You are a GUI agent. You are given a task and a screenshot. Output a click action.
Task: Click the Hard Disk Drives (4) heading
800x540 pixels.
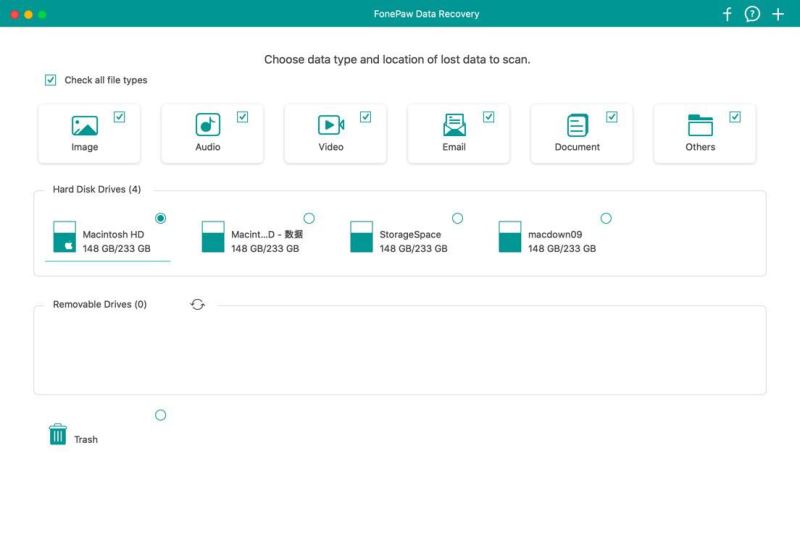pyautogui.click(x=97, y=189)
